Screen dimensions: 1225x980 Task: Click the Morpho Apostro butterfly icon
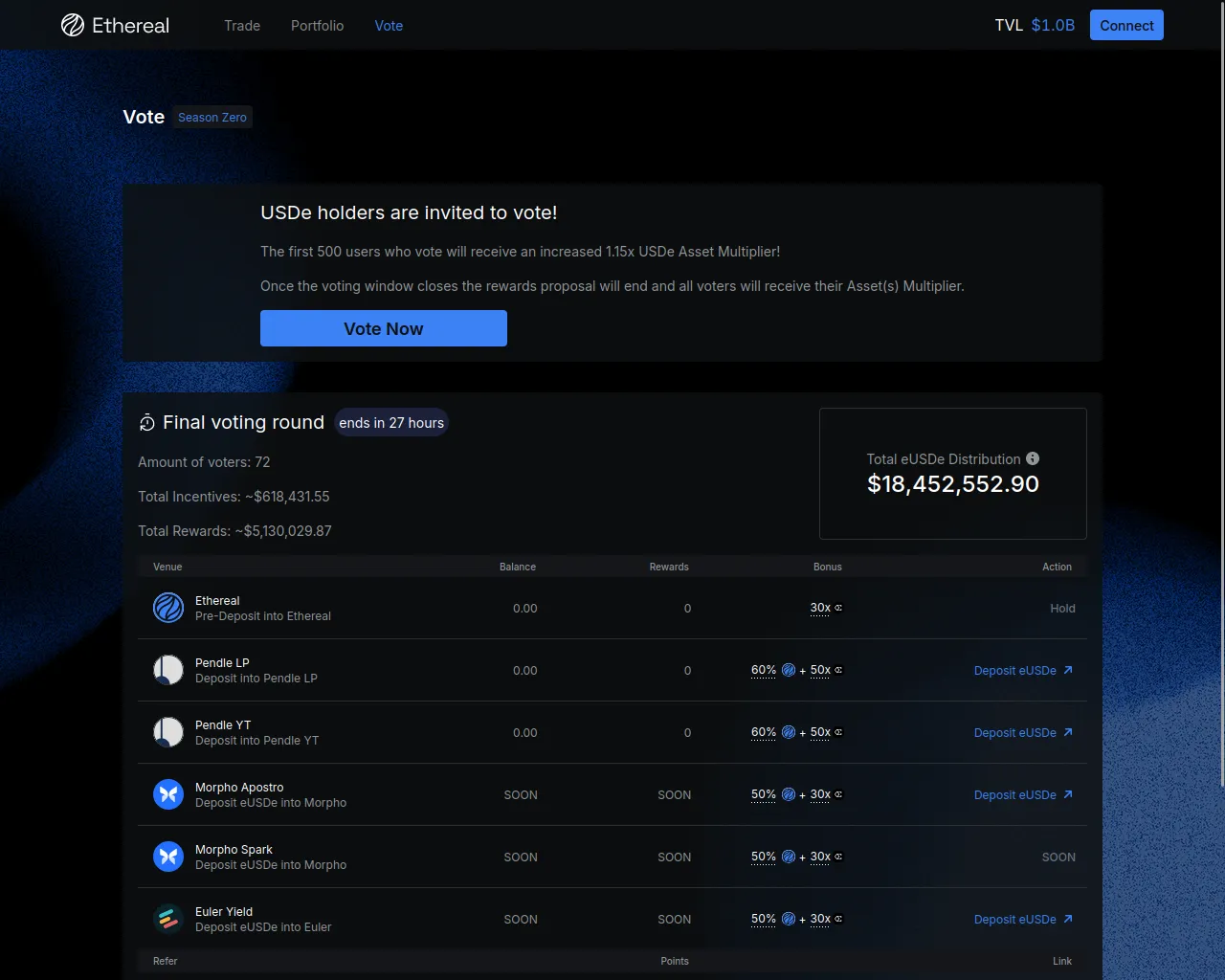[x=168, y=794]
